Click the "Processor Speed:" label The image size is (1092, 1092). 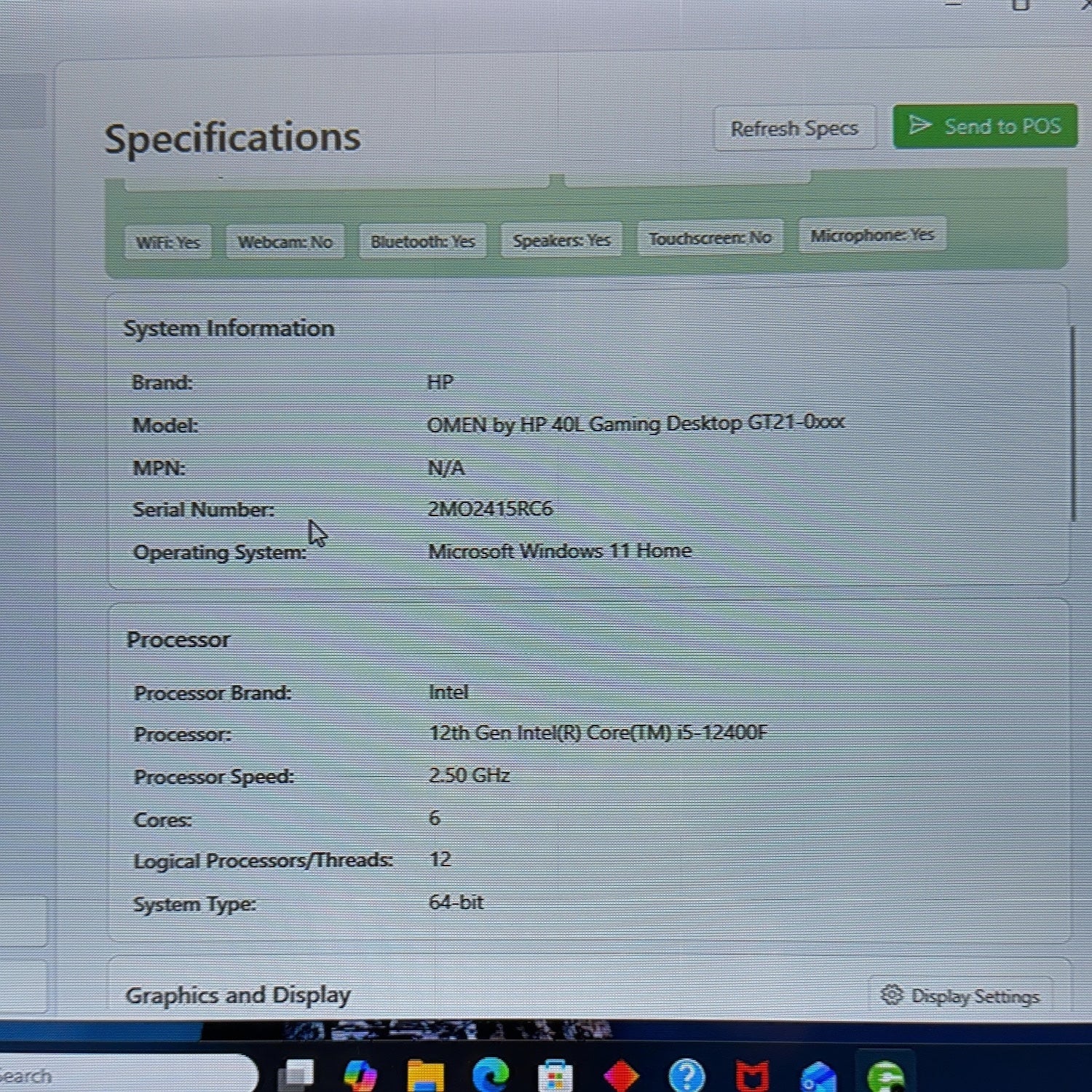click(214, 777)
